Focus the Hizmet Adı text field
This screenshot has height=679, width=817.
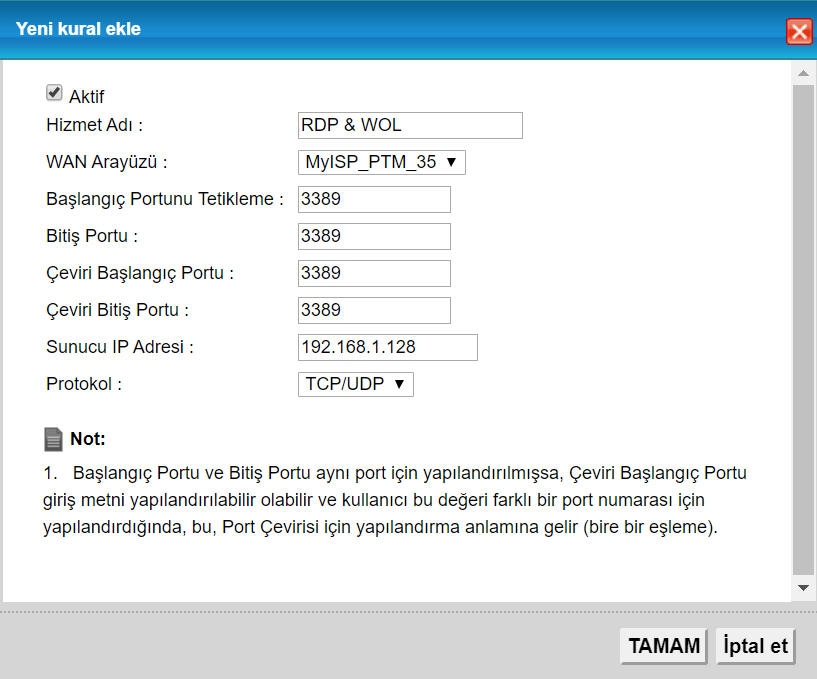410,125
